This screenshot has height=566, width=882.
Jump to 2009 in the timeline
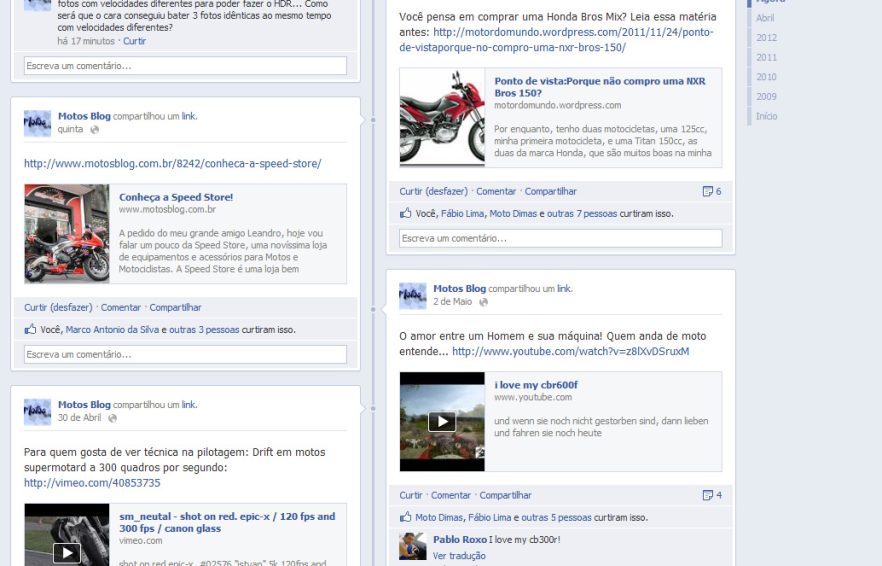click(766, 97)
